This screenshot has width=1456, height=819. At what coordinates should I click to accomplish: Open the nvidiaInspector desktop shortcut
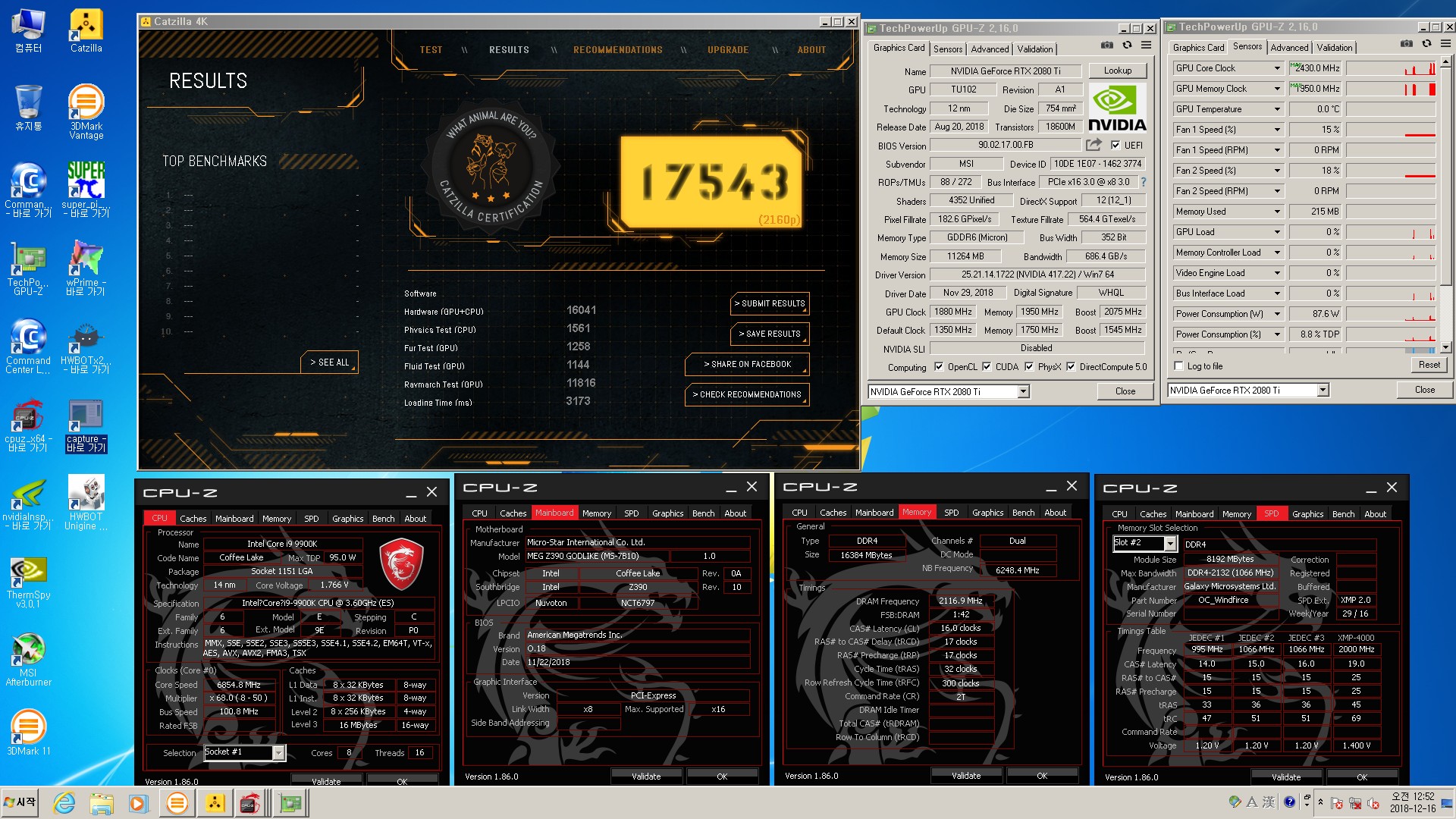[x=28, y=503]
